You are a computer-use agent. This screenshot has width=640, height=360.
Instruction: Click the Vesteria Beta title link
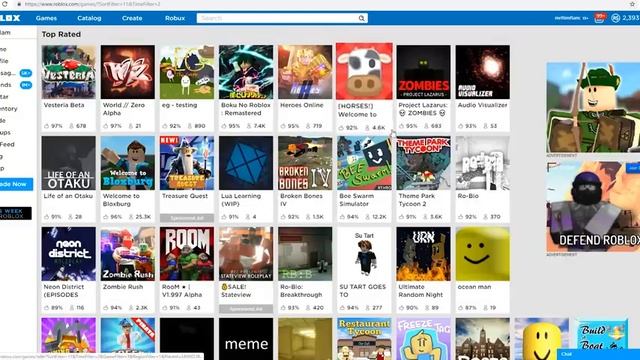tap(64, 105)
